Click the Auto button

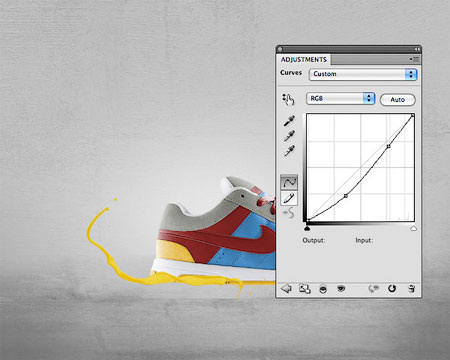[x=398, y=100]
